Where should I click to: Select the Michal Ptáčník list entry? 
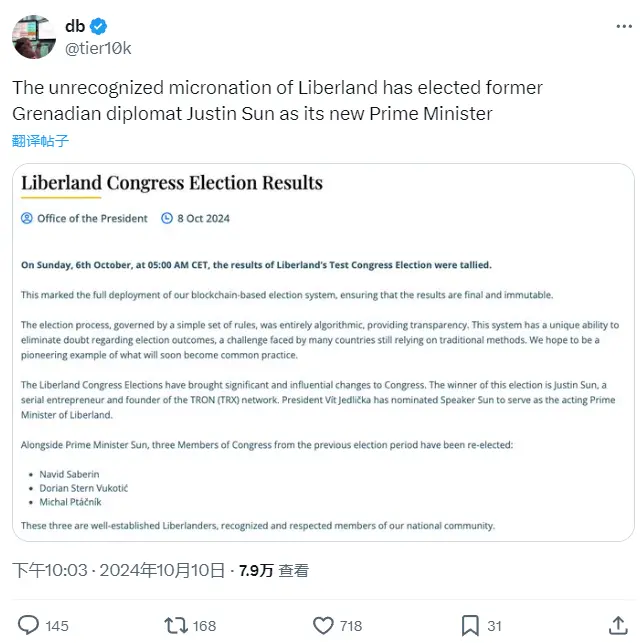72,501
